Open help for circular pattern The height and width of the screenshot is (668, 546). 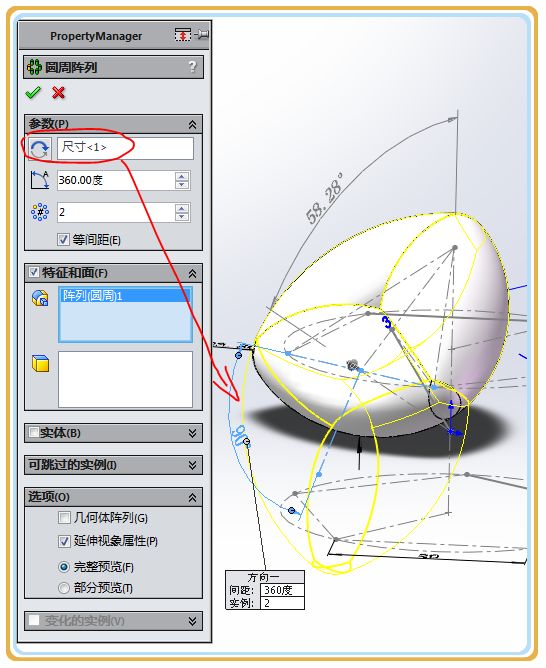tap(193, 66)
